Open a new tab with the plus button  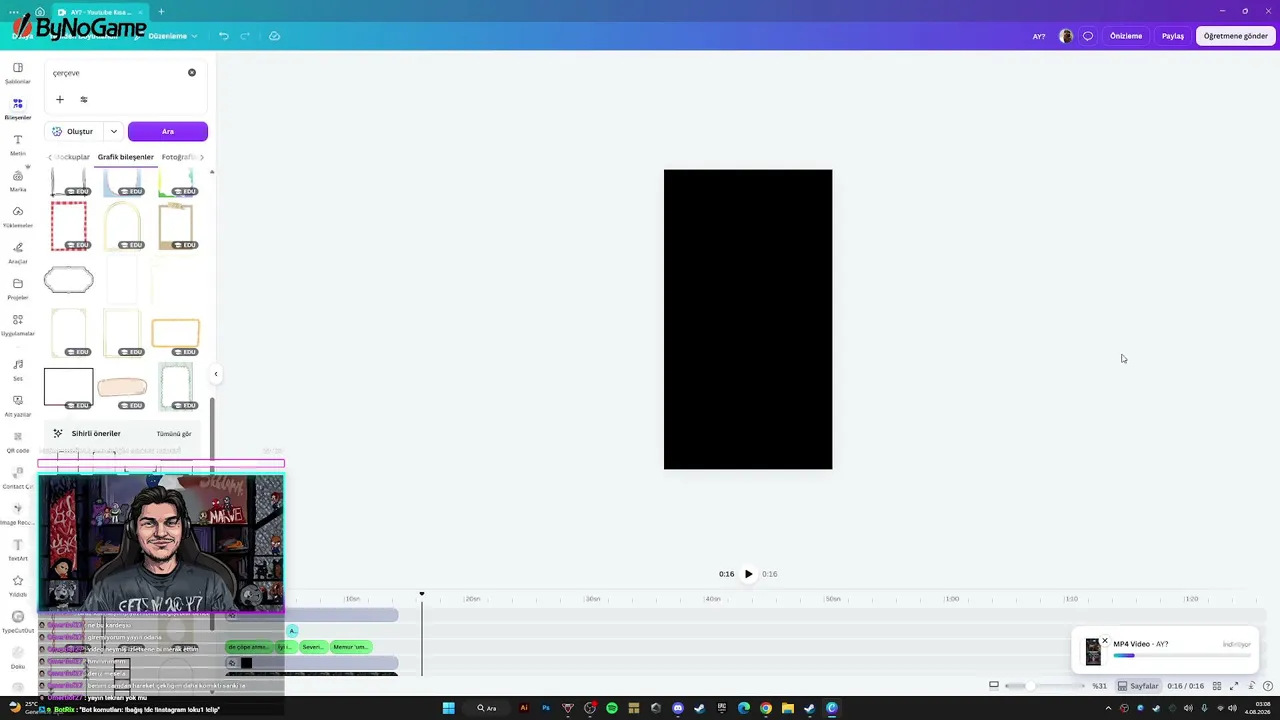(x=161, y=12)
